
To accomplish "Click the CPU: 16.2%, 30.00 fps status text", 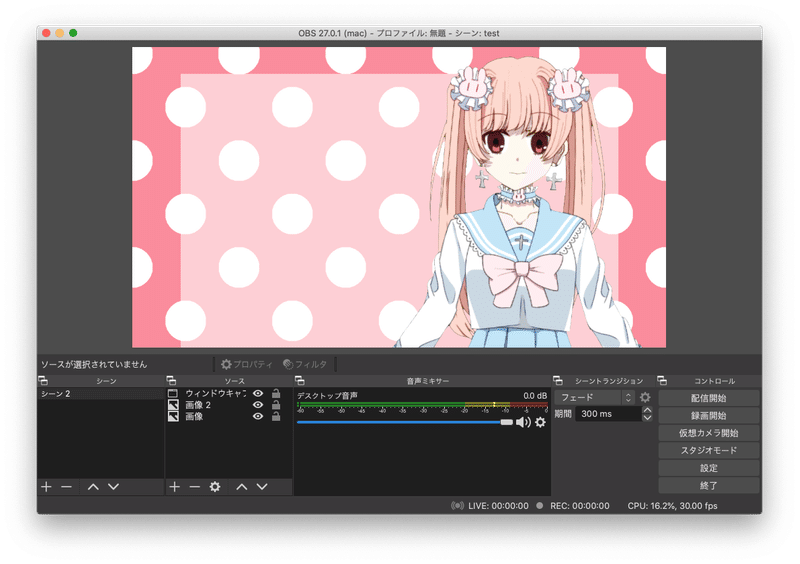I will point(672,506).
